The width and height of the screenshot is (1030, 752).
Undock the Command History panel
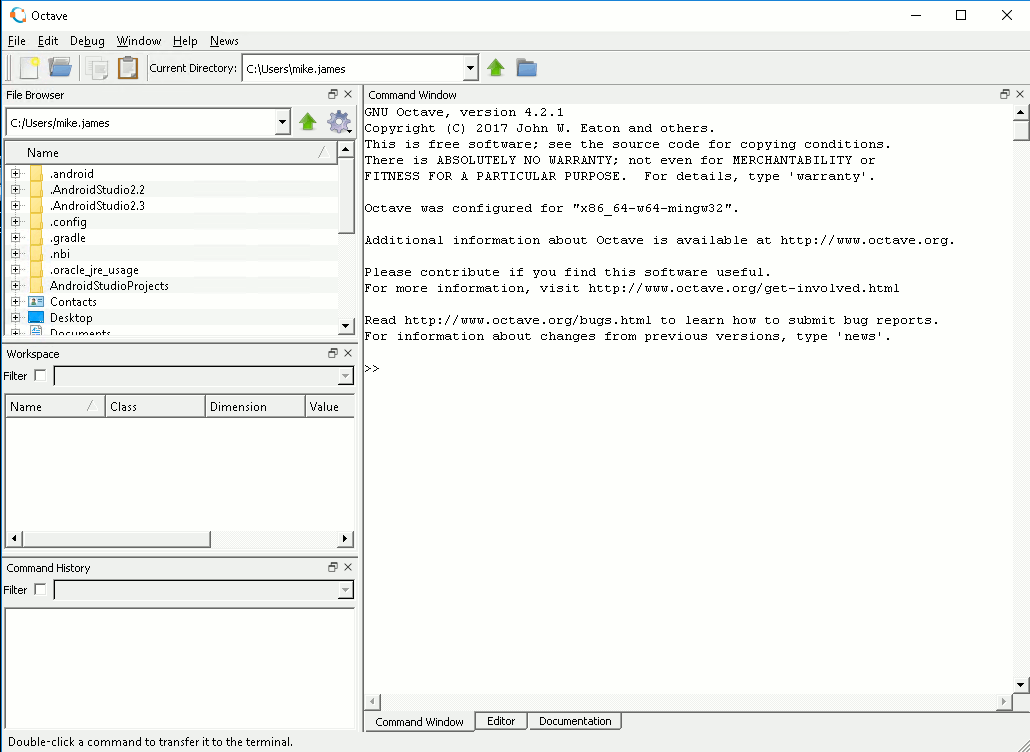333,567
